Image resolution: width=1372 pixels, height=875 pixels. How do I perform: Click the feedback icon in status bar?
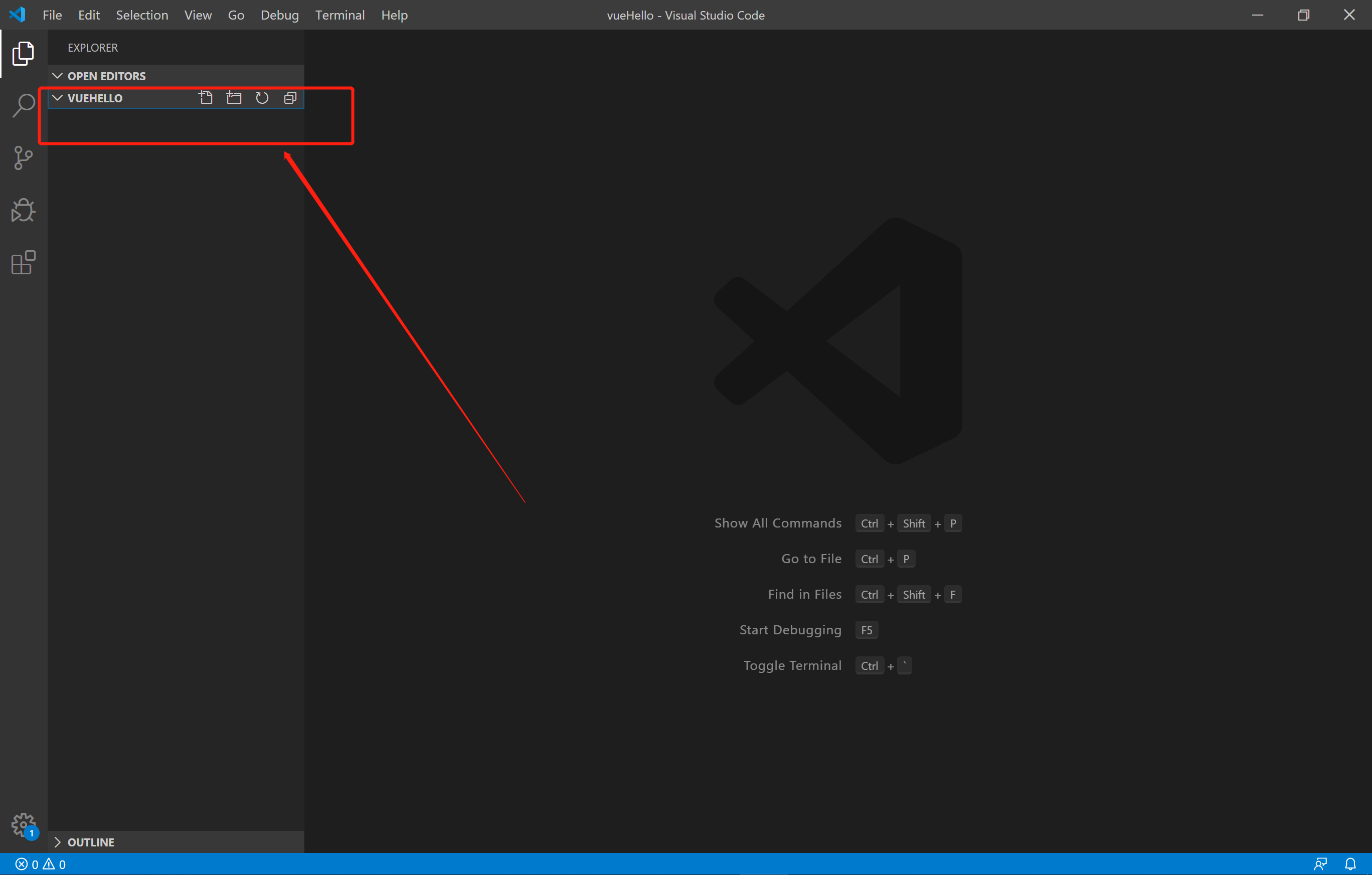pyautogui.click(x=1320, y=864)
